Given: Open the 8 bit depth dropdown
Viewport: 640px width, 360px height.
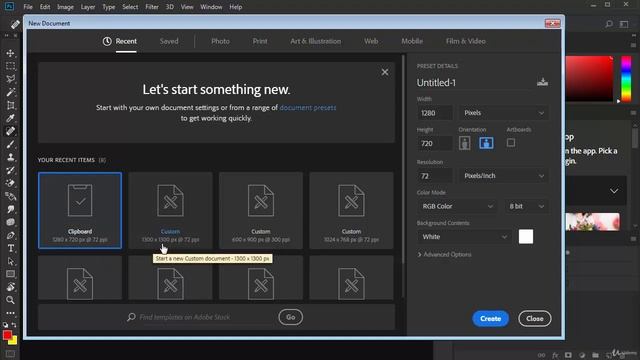Looking at the screenshot, I should (527, 207).
